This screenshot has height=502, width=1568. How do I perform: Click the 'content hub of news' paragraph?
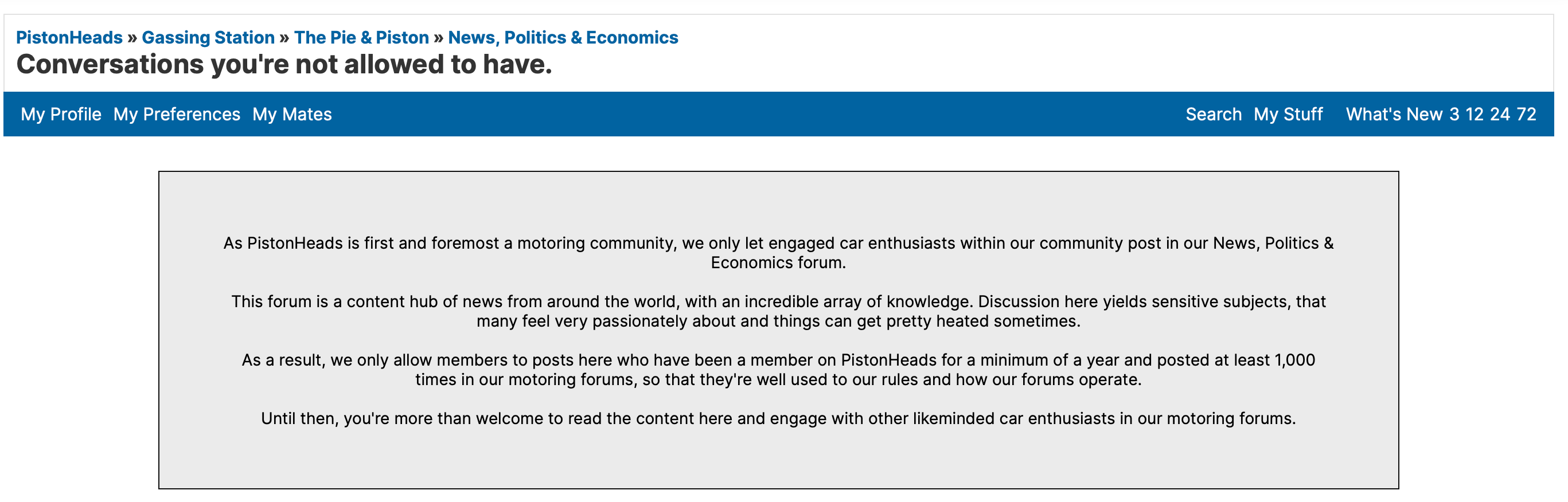tap(778, 311)
